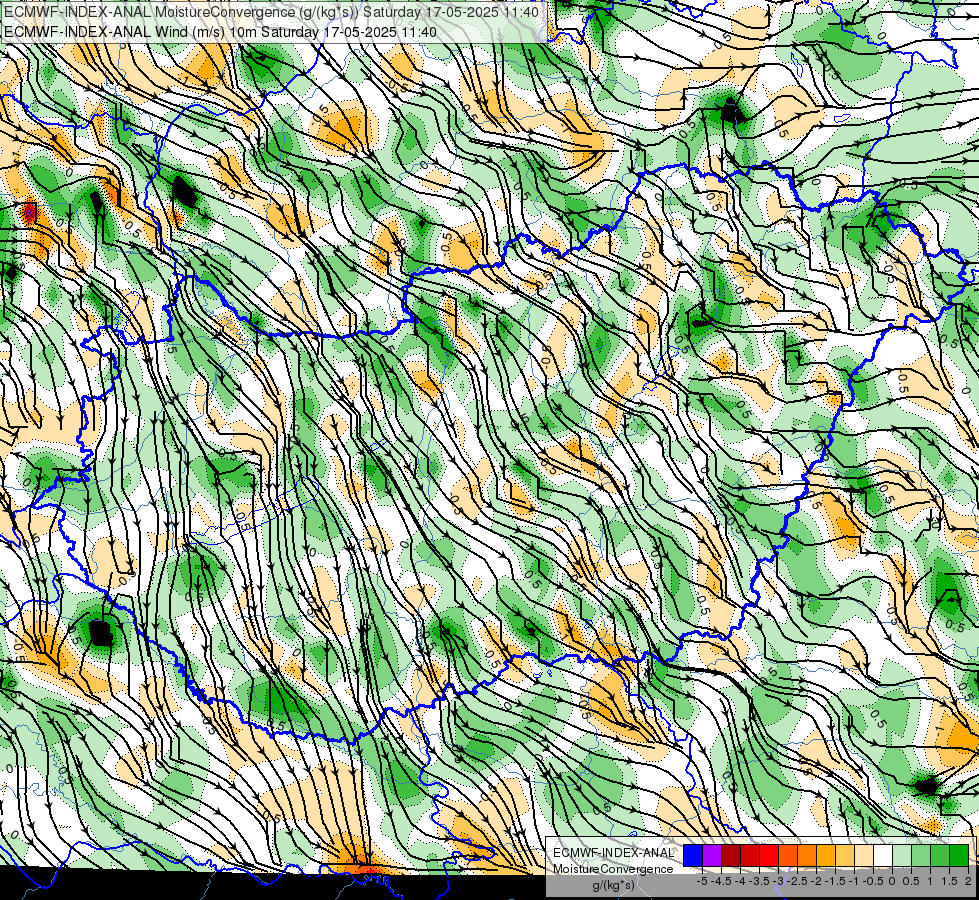This screenshot has width=979, height=900.
Task: Click the -0.5 tick value in the legend
Action: pyautogui.click(x=873, y=881)
